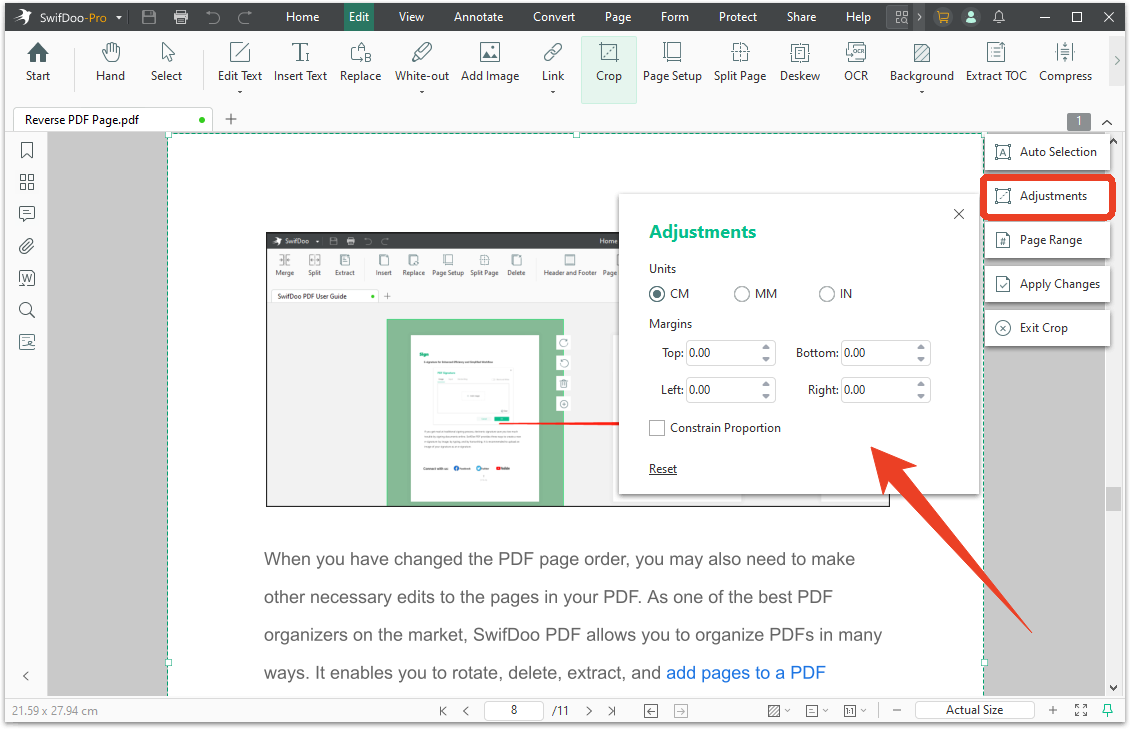Click the Split Page tool
The image size is (1130, 729).
click(x=740, y=62)
